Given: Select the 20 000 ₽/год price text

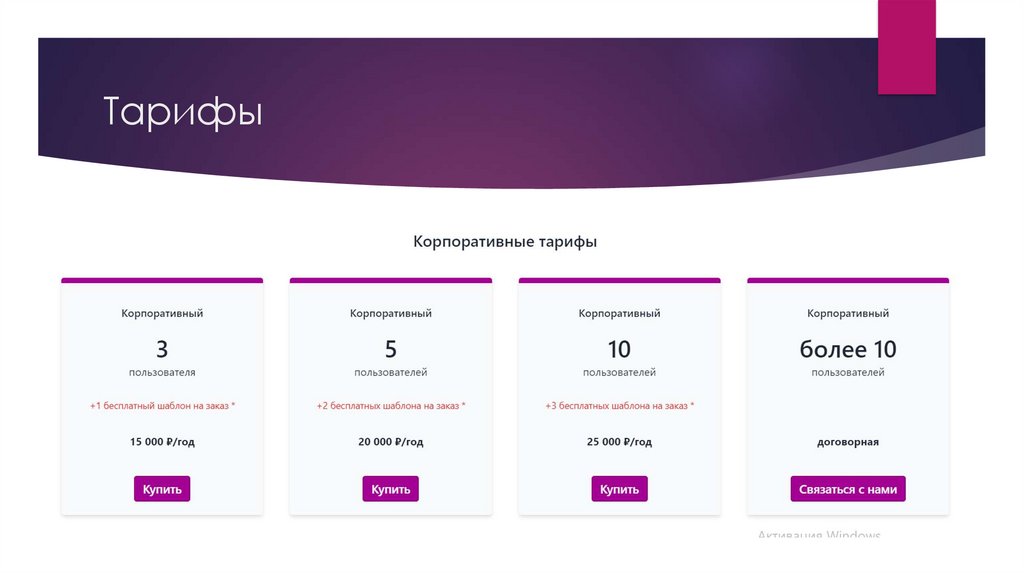Looking at the screenshot, I should (391, 442).
